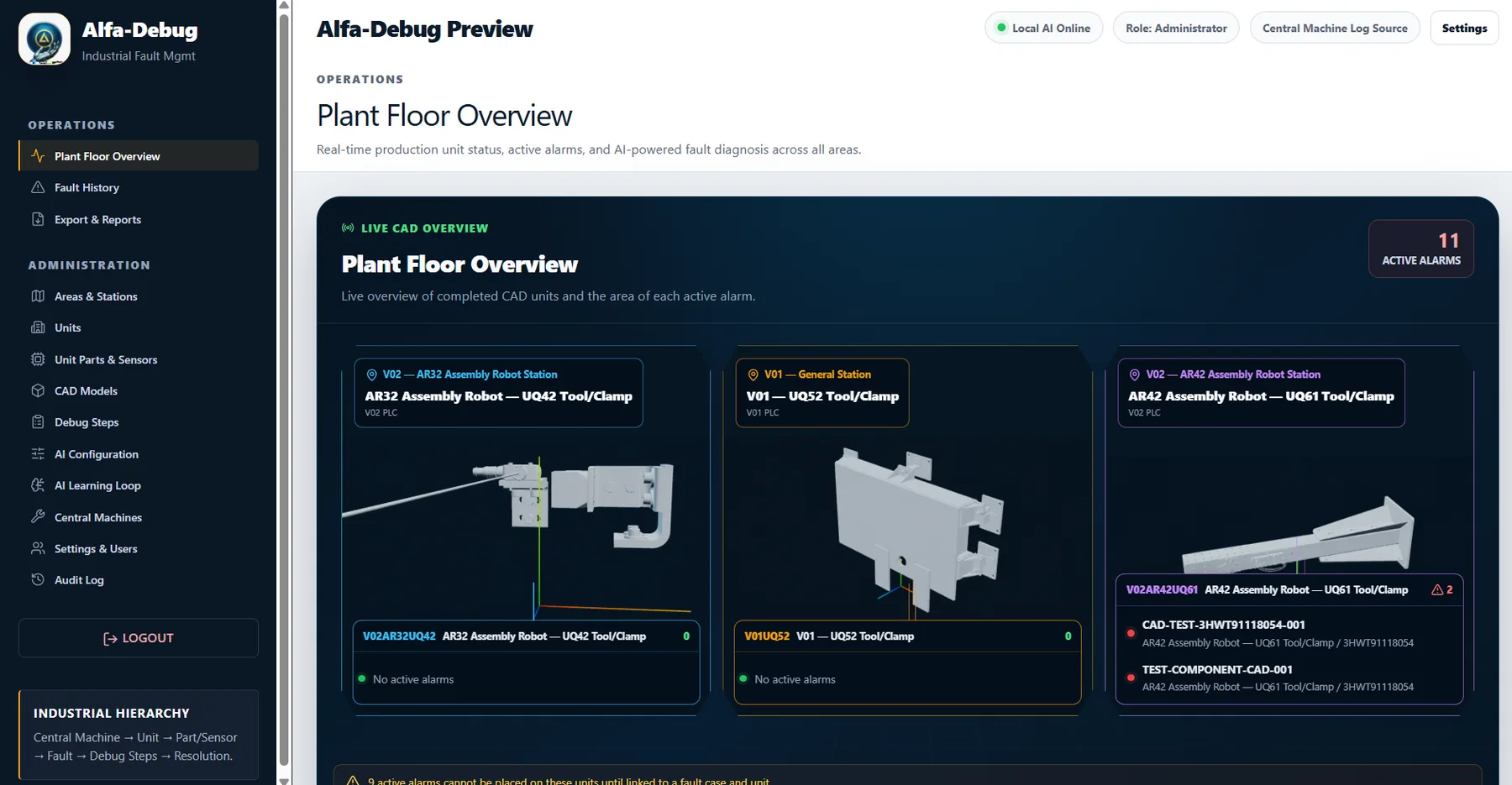The width and height of the screenshot is (1512, 785).
Task: Click the 9 active alarms warning banner
Action: pos(907,775)
